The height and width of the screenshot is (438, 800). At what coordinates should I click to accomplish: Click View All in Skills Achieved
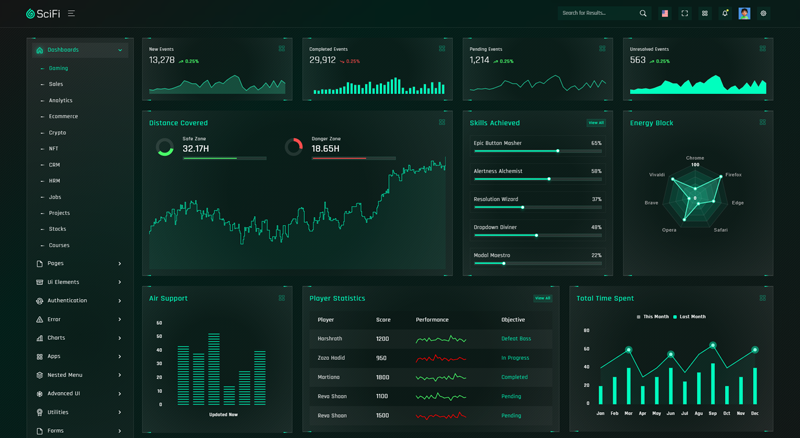coord(596,123)
